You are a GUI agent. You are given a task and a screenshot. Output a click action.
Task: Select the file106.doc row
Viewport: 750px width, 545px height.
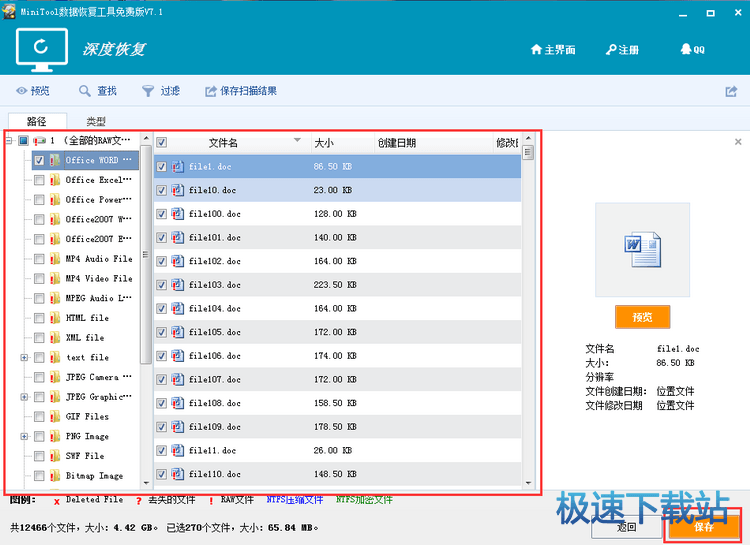pos(338,356)
